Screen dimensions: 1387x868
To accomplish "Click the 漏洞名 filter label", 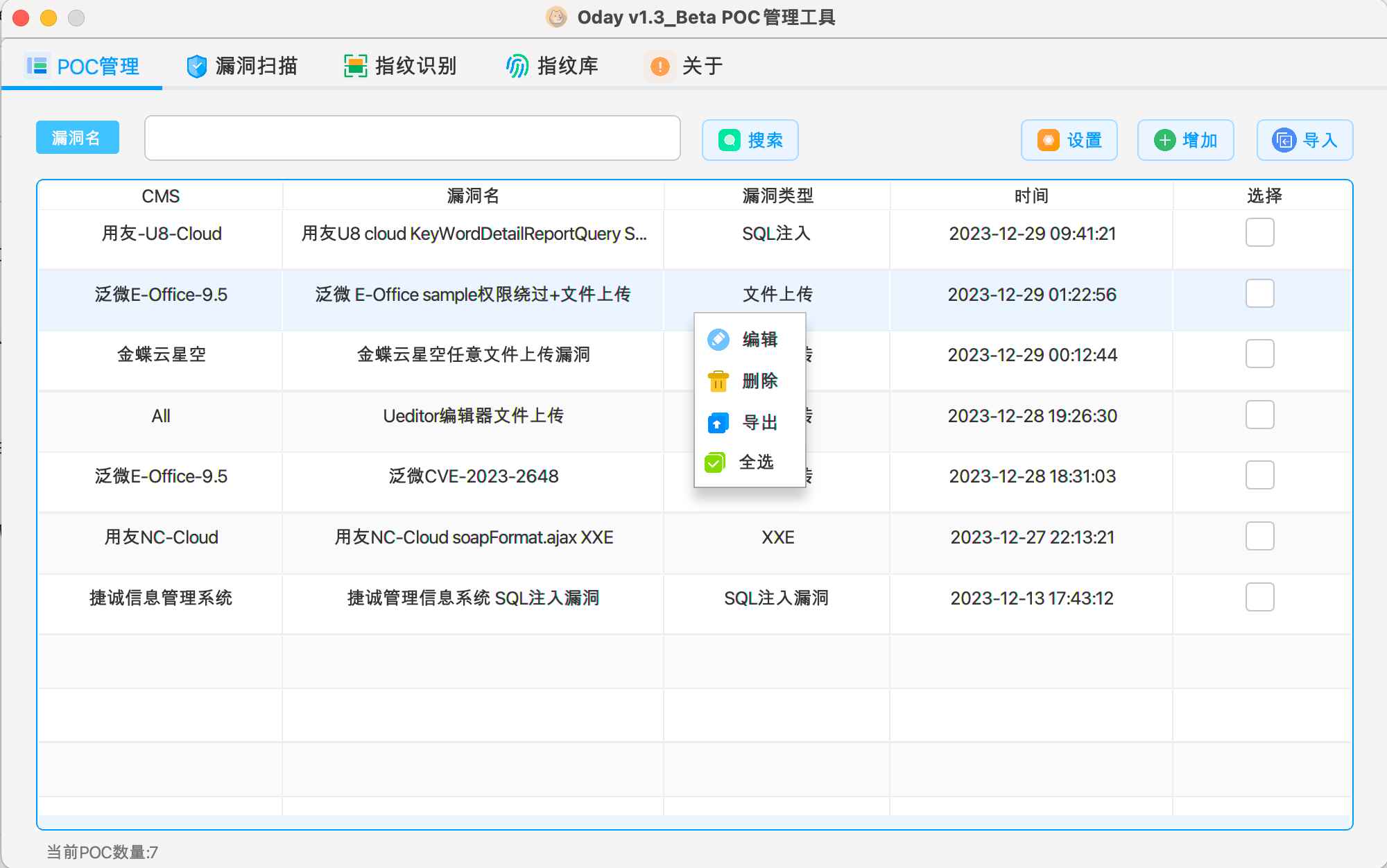I will [x=77, y=137].
